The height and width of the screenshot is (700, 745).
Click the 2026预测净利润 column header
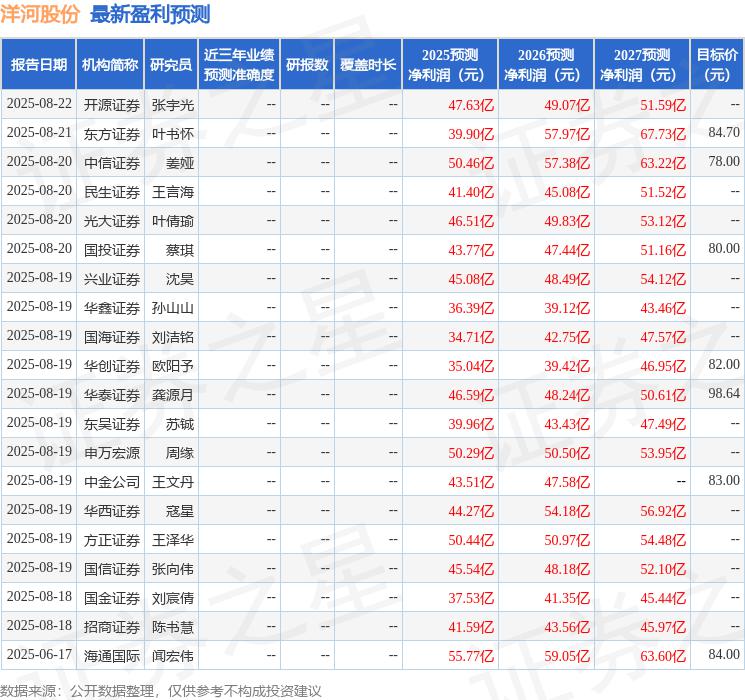[x=546, y=65]
